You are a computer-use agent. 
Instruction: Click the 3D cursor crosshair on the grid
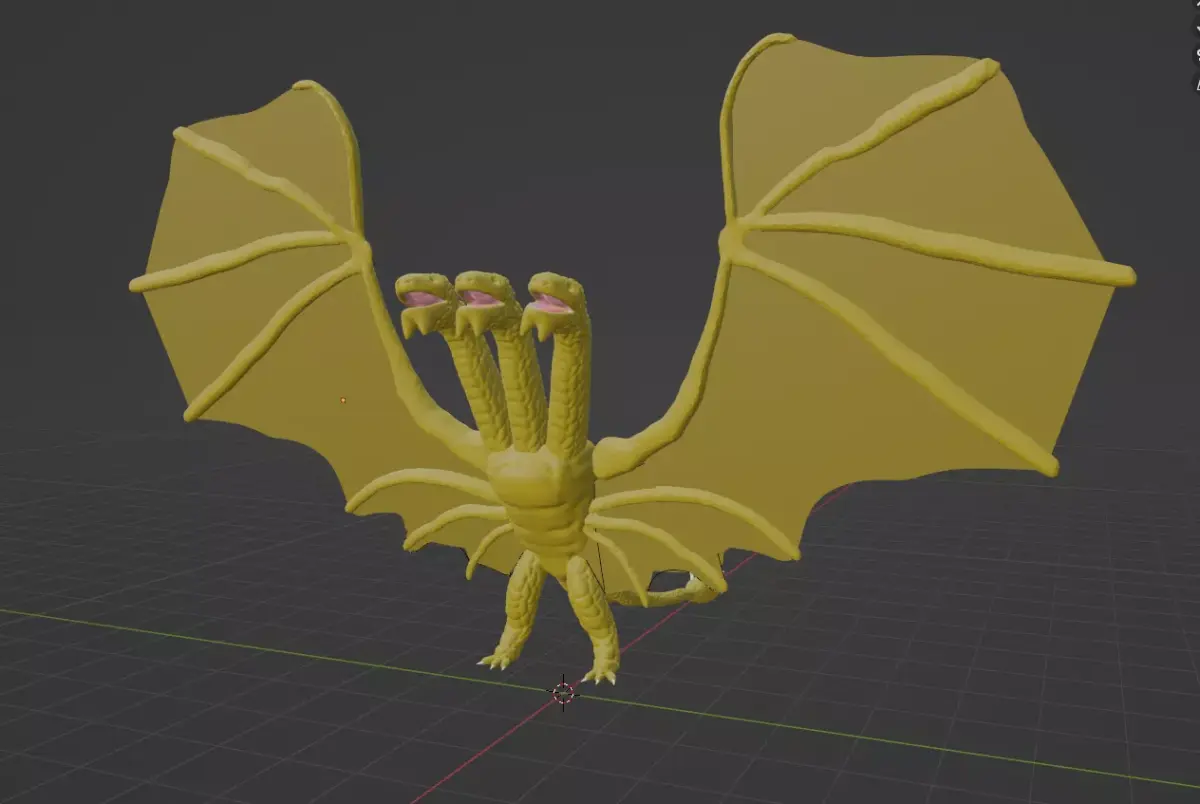coord(564,691)
